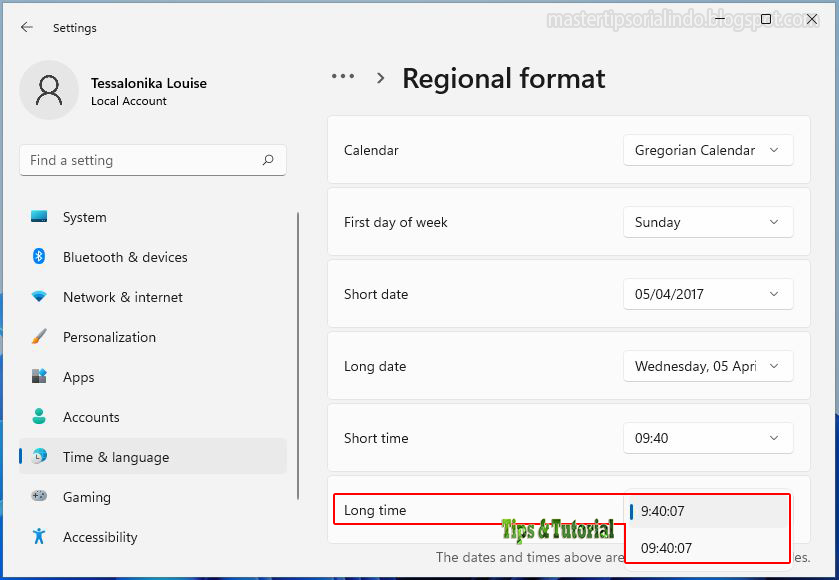Expand the Long date dropdown
Viewport: 839px width, 580px height.
[x=708, y=366]
